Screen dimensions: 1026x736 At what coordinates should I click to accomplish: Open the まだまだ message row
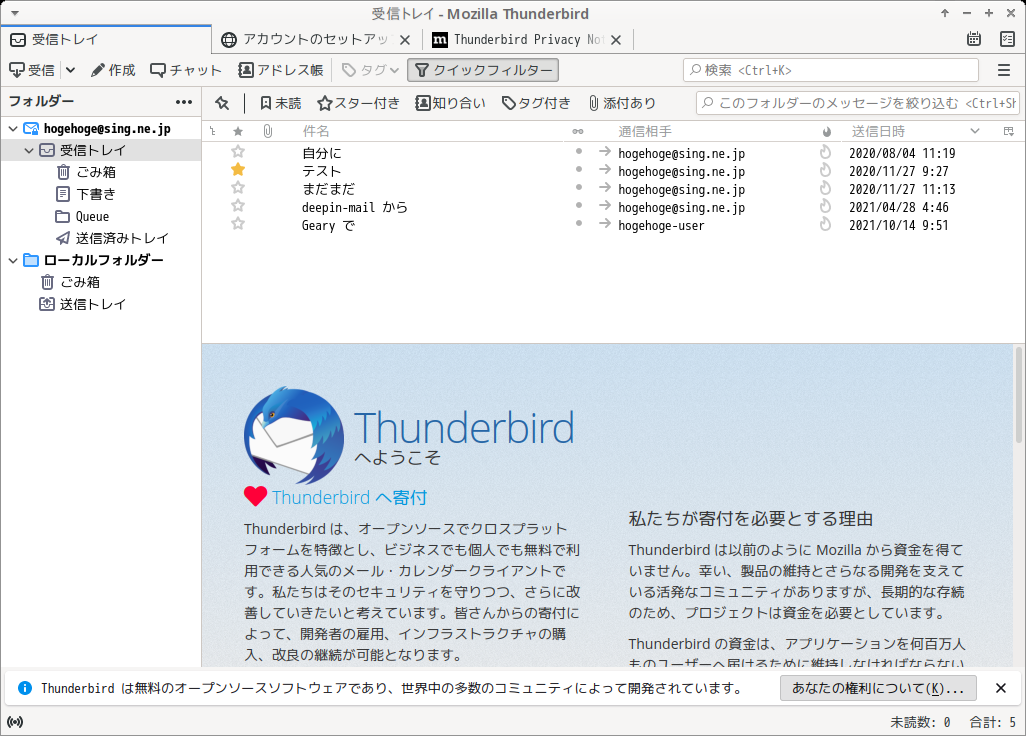(x=614, y=189)
